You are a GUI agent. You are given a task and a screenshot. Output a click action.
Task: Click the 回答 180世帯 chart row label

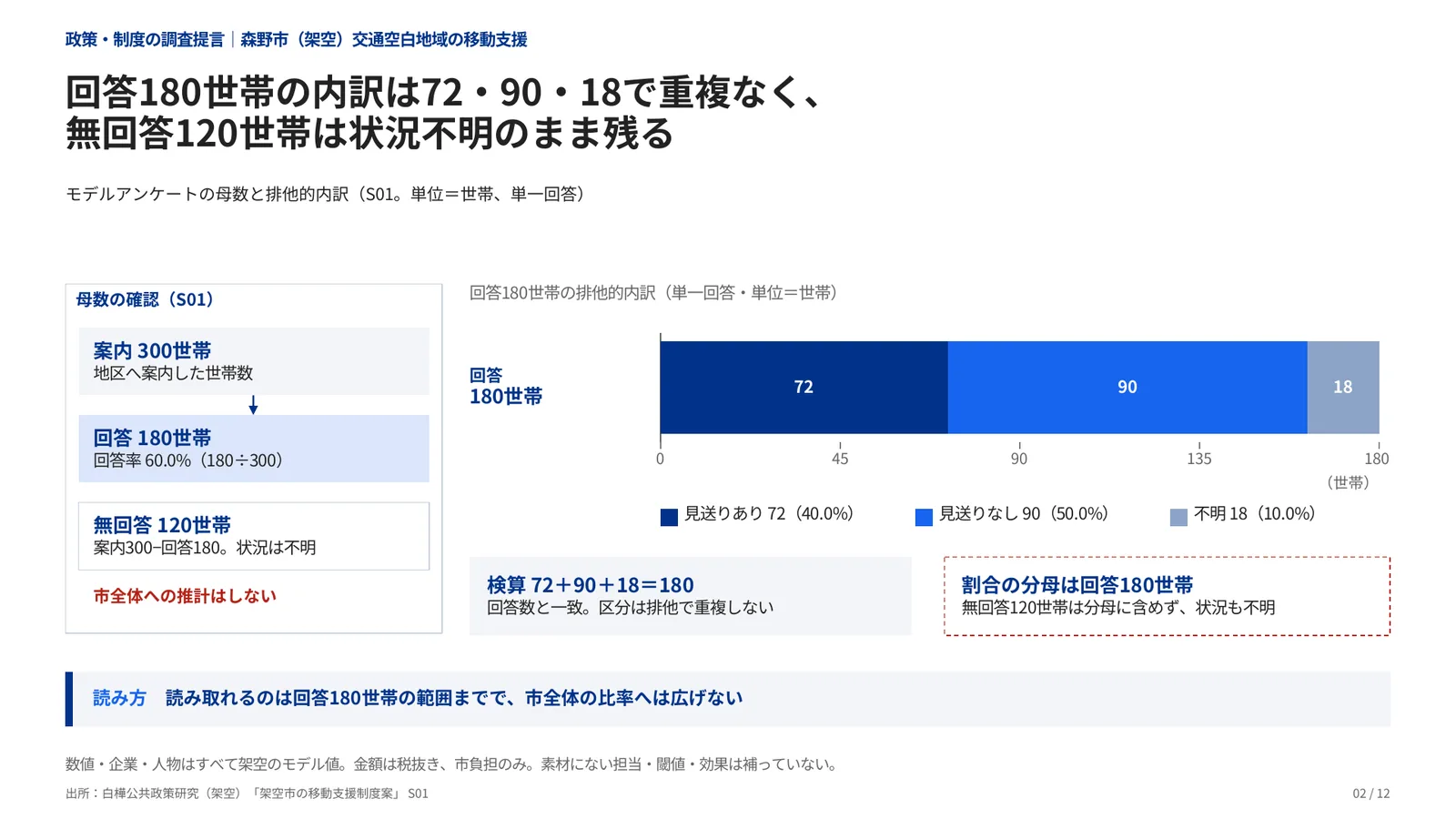506,387
